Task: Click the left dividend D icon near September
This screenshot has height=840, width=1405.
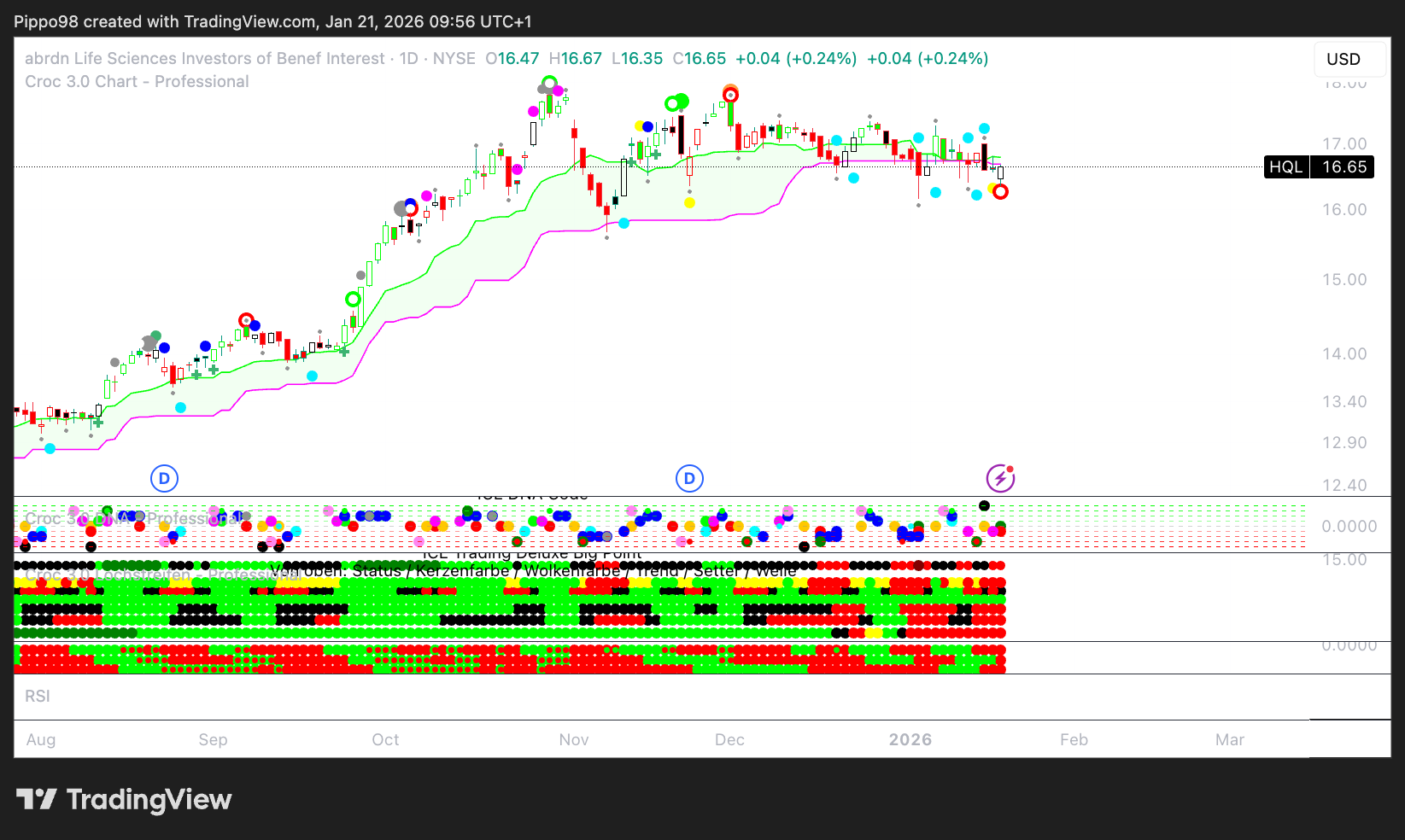Action: click(164, 478)
